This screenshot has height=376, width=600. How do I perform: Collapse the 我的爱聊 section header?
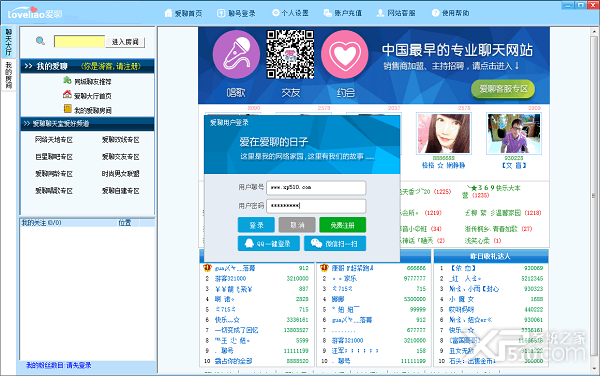pyautogui.click(x=87, y=66)
